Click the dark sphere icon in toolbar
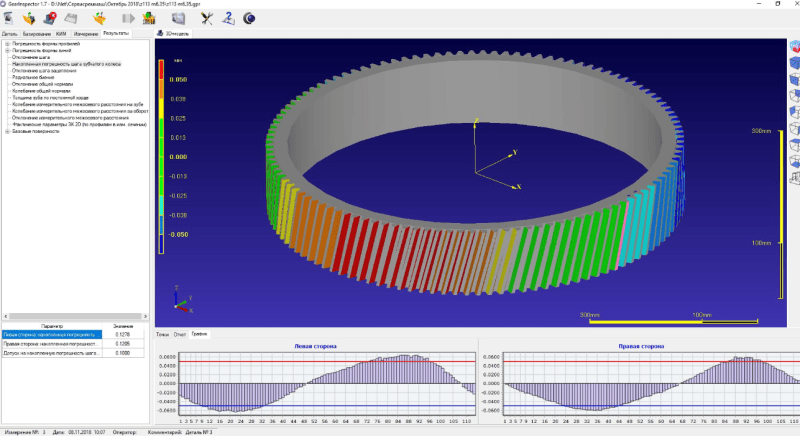 point(249,17)
